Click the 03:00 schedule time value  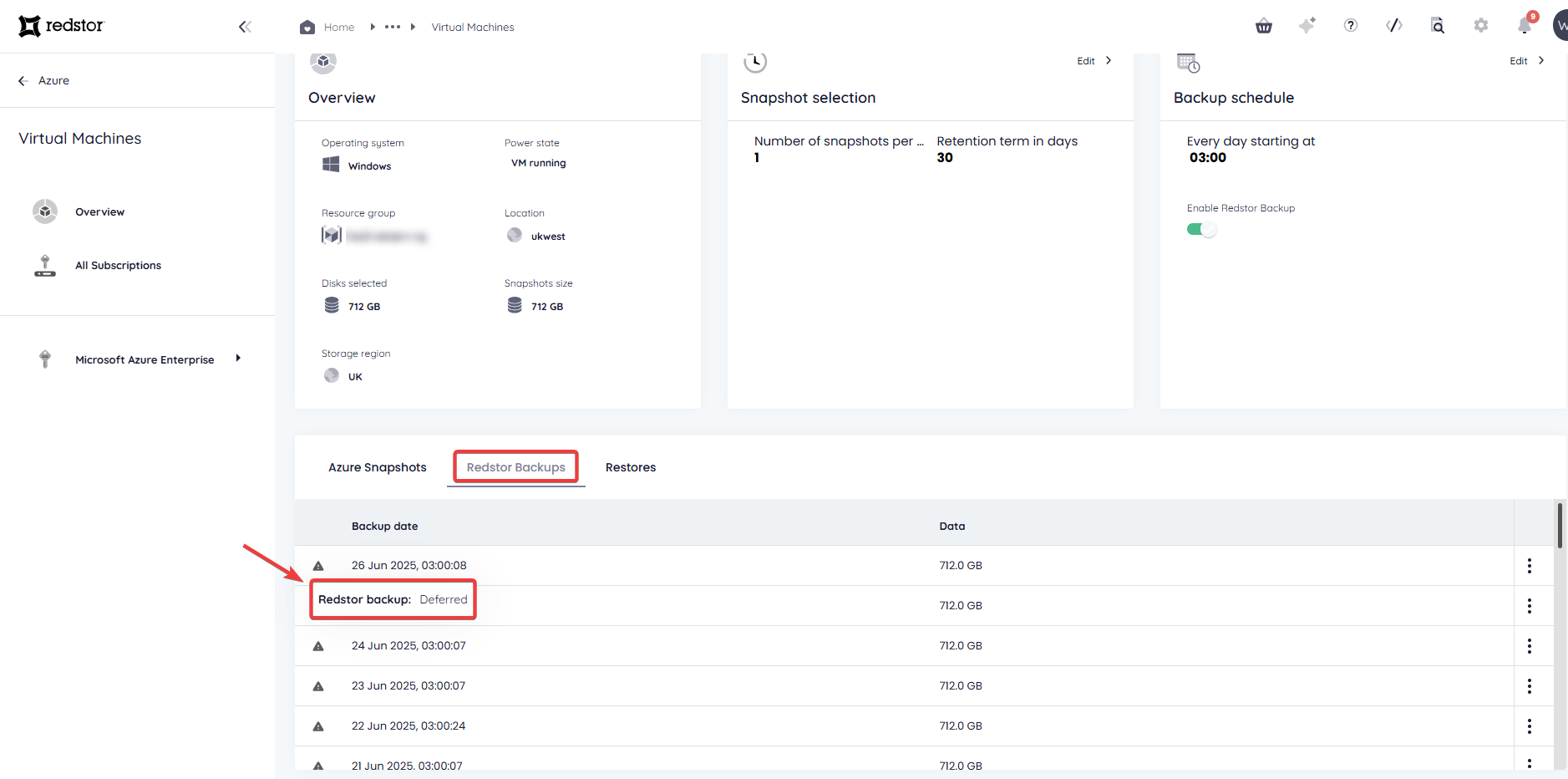point(1208,158)
